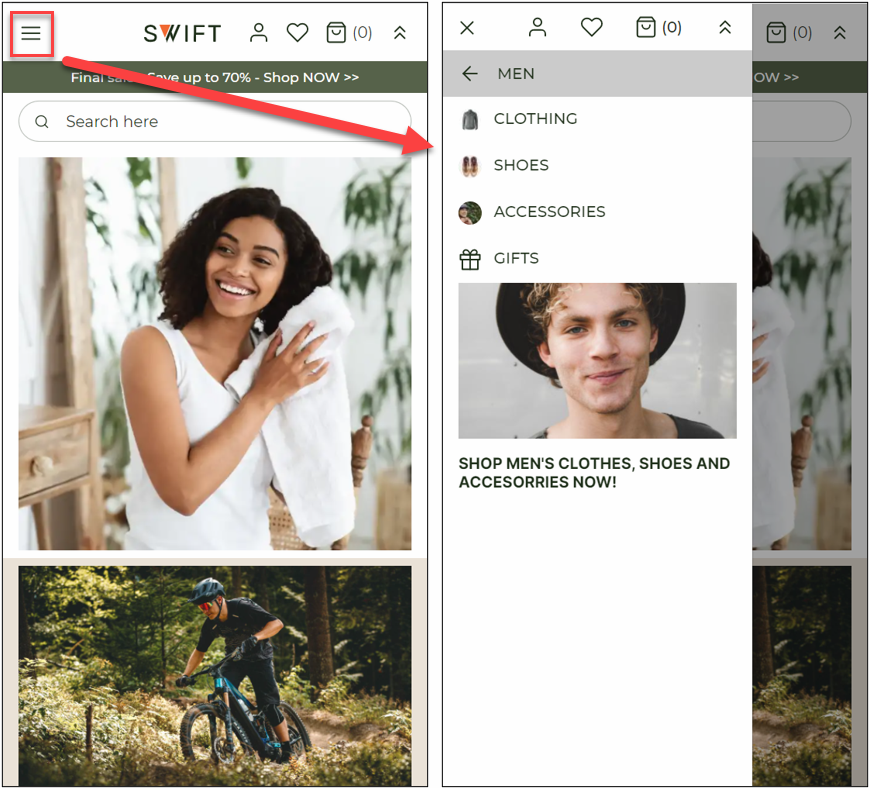Viewport: 869px width, 788px height.
Task: Click the wishlist heart in menu drawer header
Action: click(x=592, y=28)
